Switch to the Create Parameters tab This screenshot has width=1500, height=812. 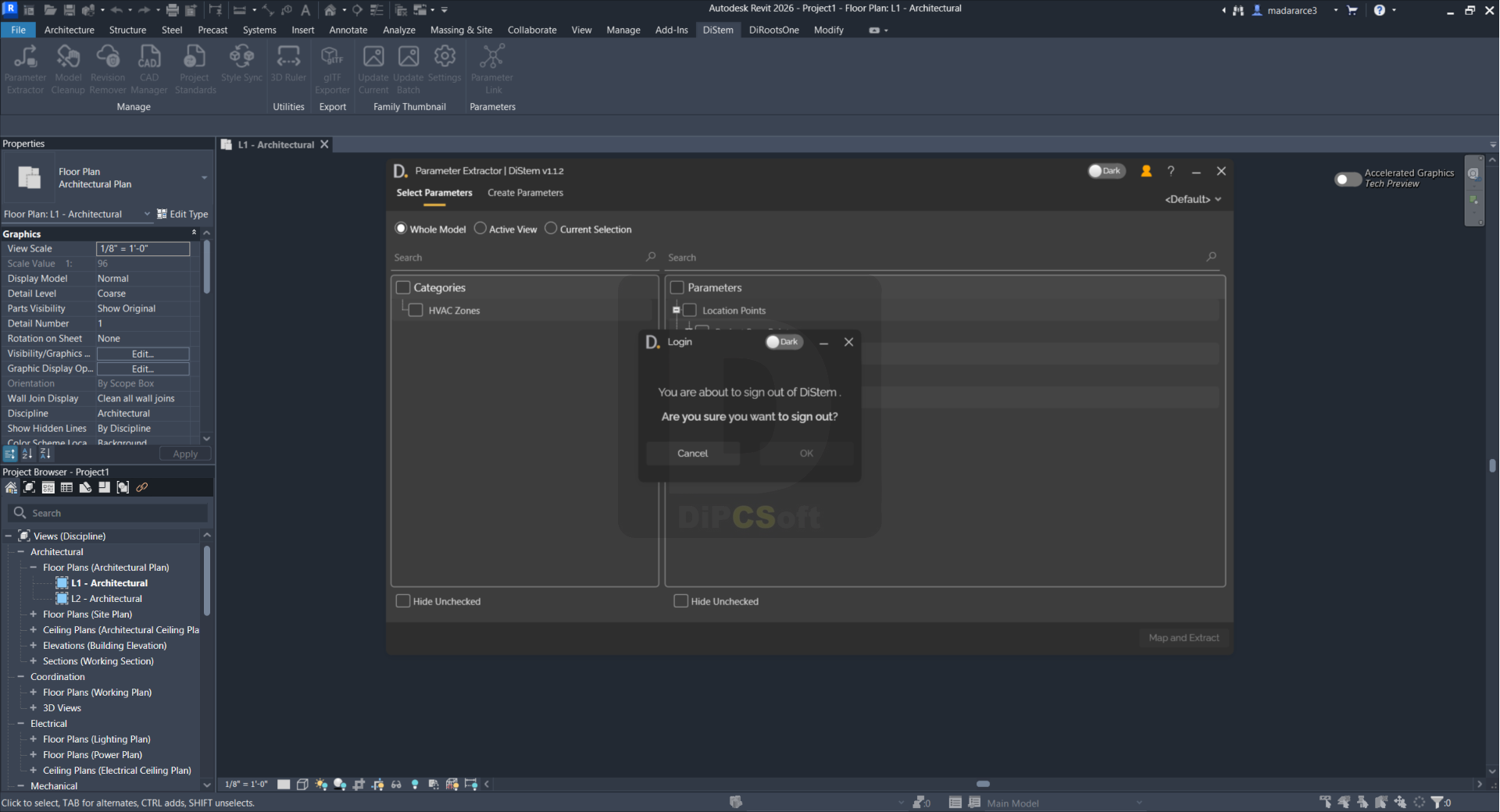click(x=525, y=193)
